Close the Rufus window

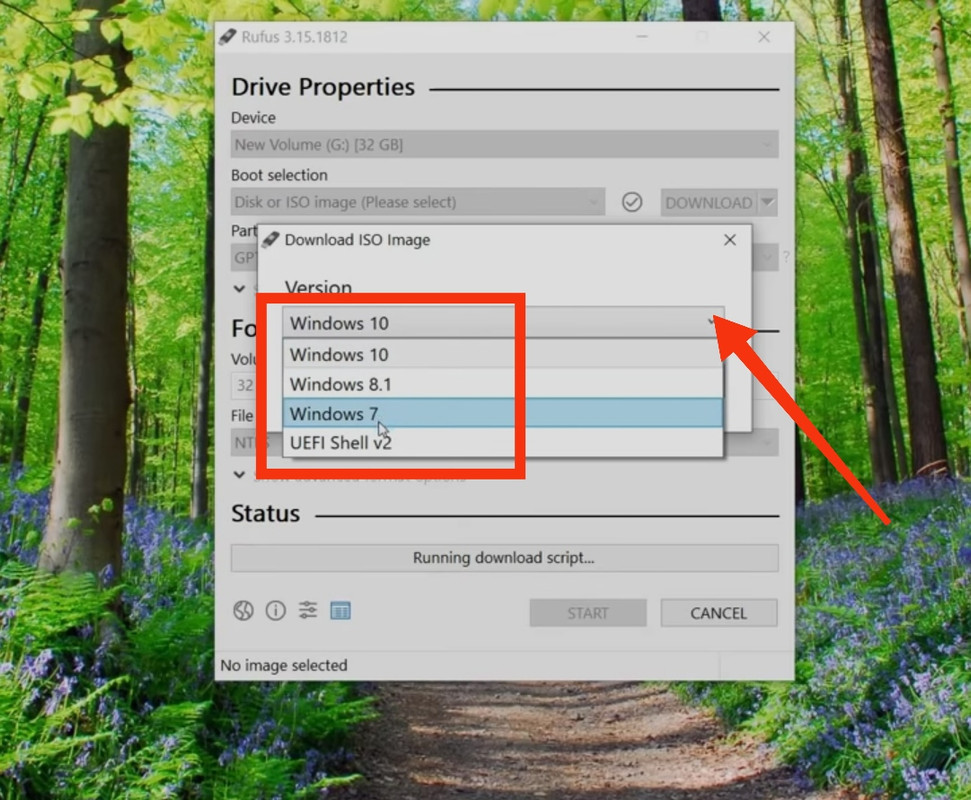click(x=764, y=37)
